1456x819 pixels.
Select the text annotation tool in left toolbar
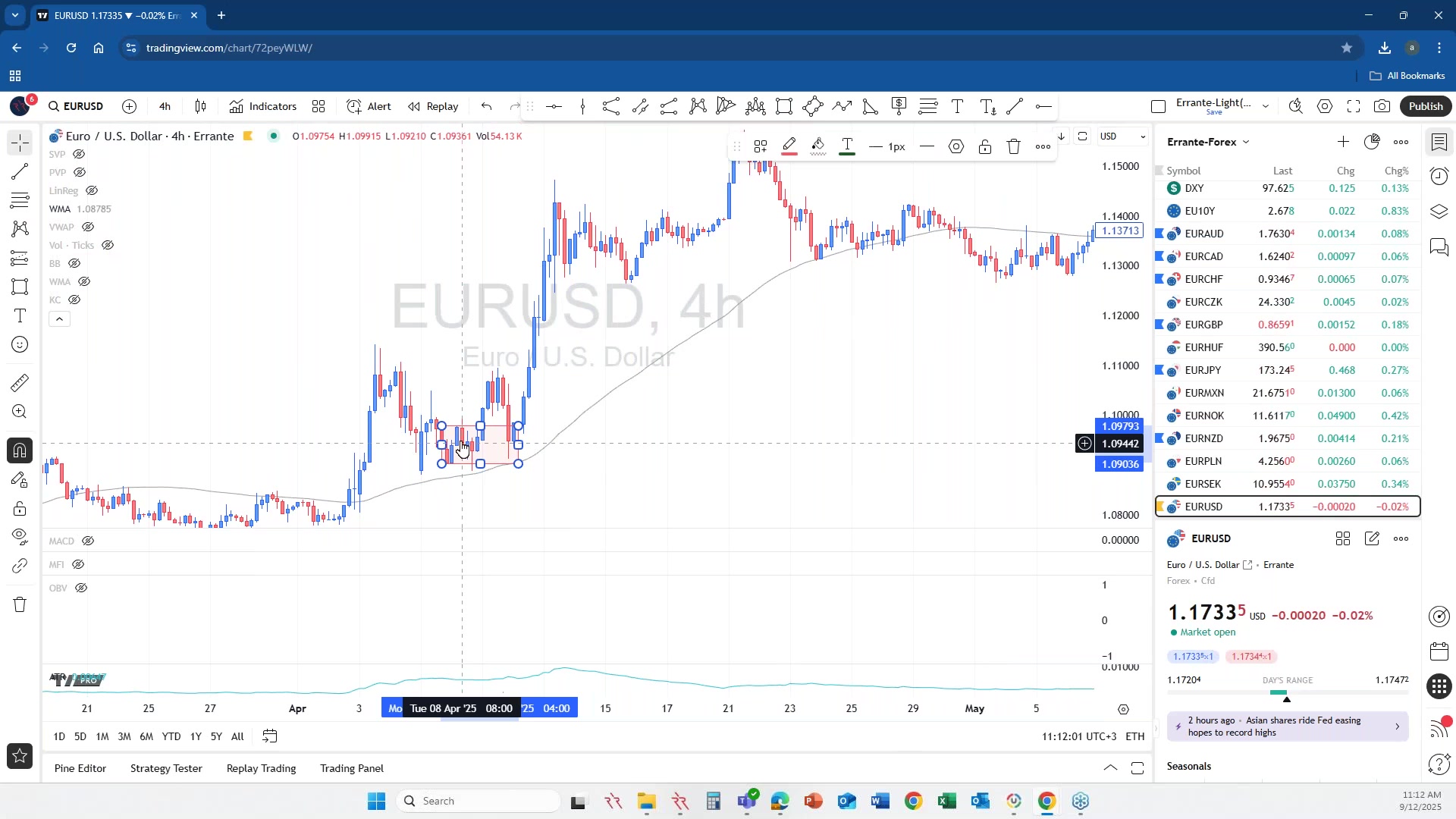pyautogui.click(x=20, y=315)
